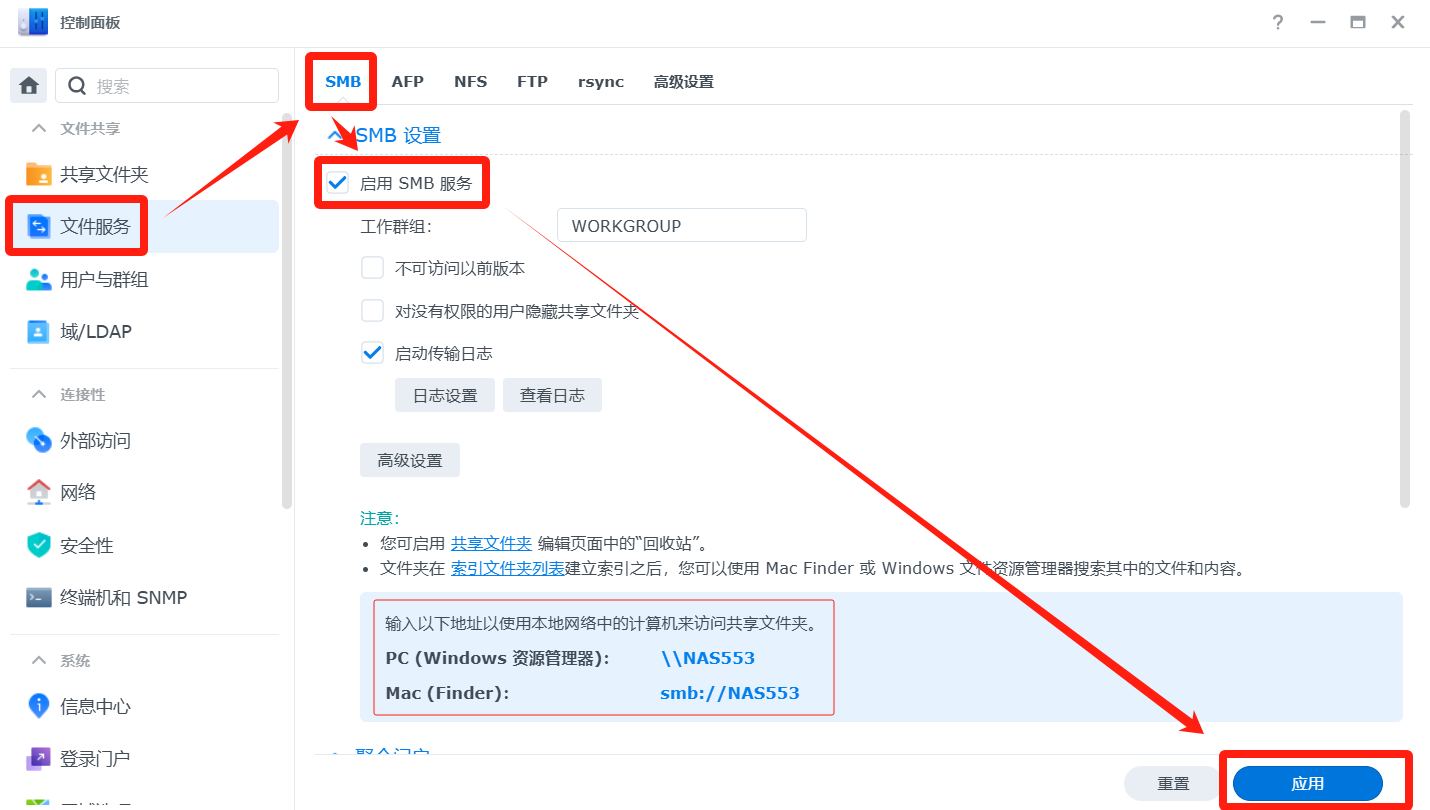The width and height of the screenshot is (1430, 810).
Task: Open User & Group (用户与群组) icon
Action: [39, 279]
